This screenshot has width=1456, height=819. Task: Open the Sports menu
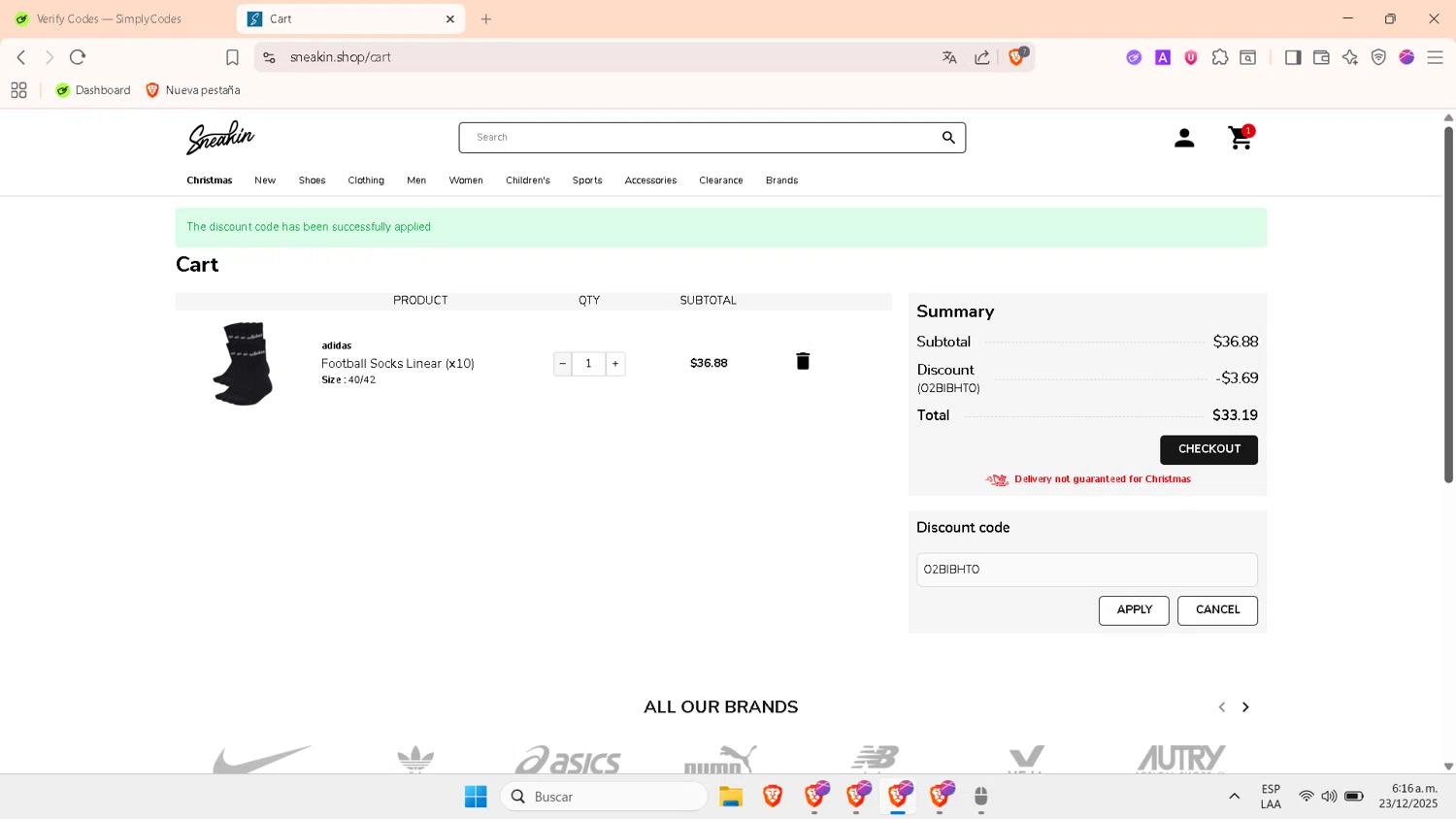tap(587, 180)
